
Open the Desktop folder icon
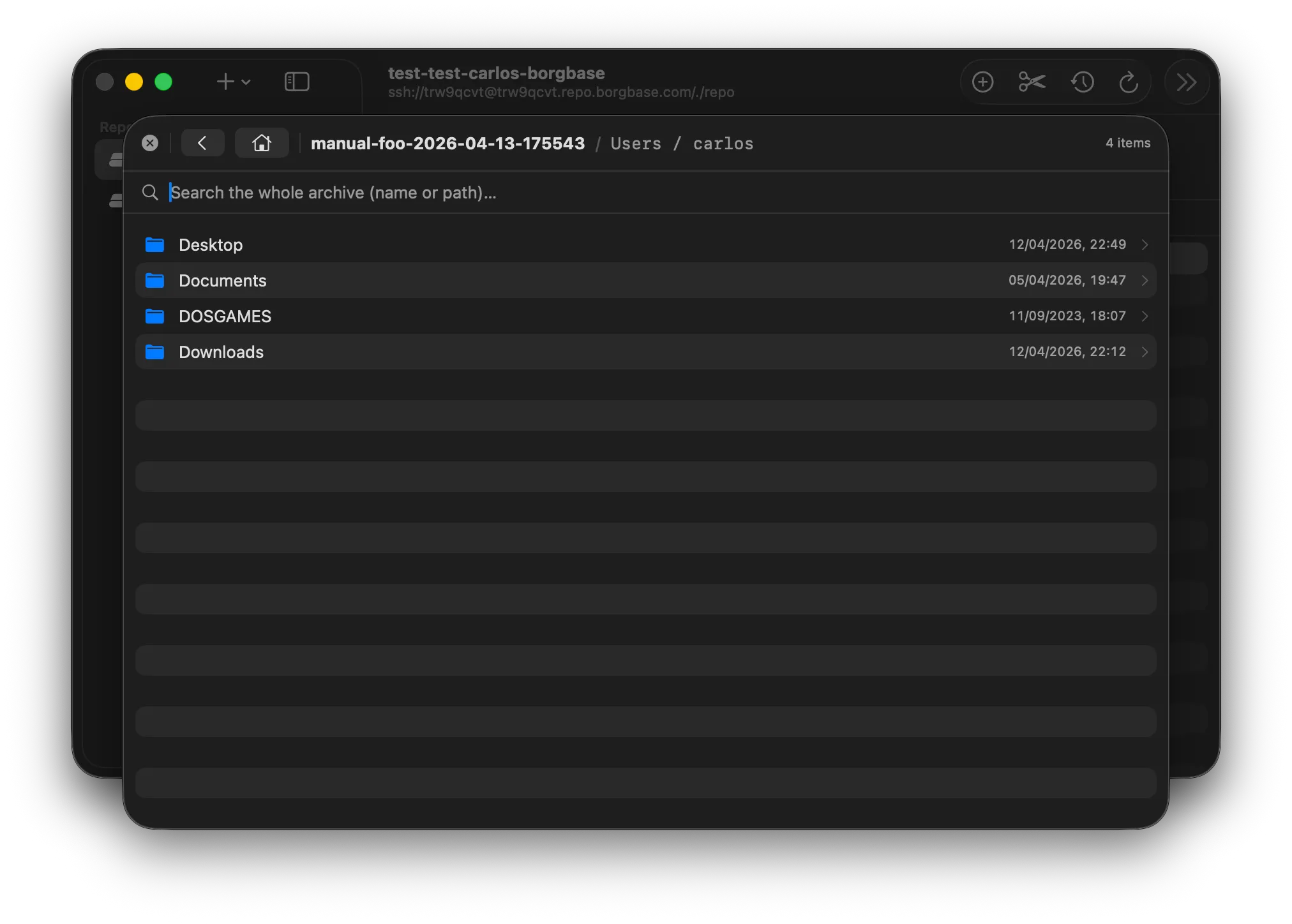(155, 244)
